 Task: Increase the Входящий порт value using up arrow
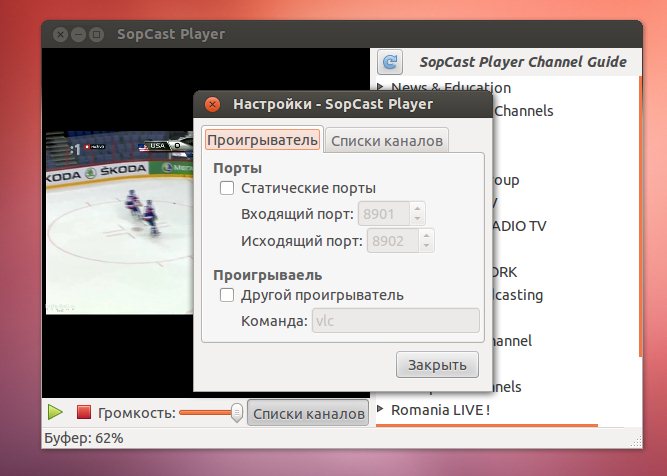point(419,208)
